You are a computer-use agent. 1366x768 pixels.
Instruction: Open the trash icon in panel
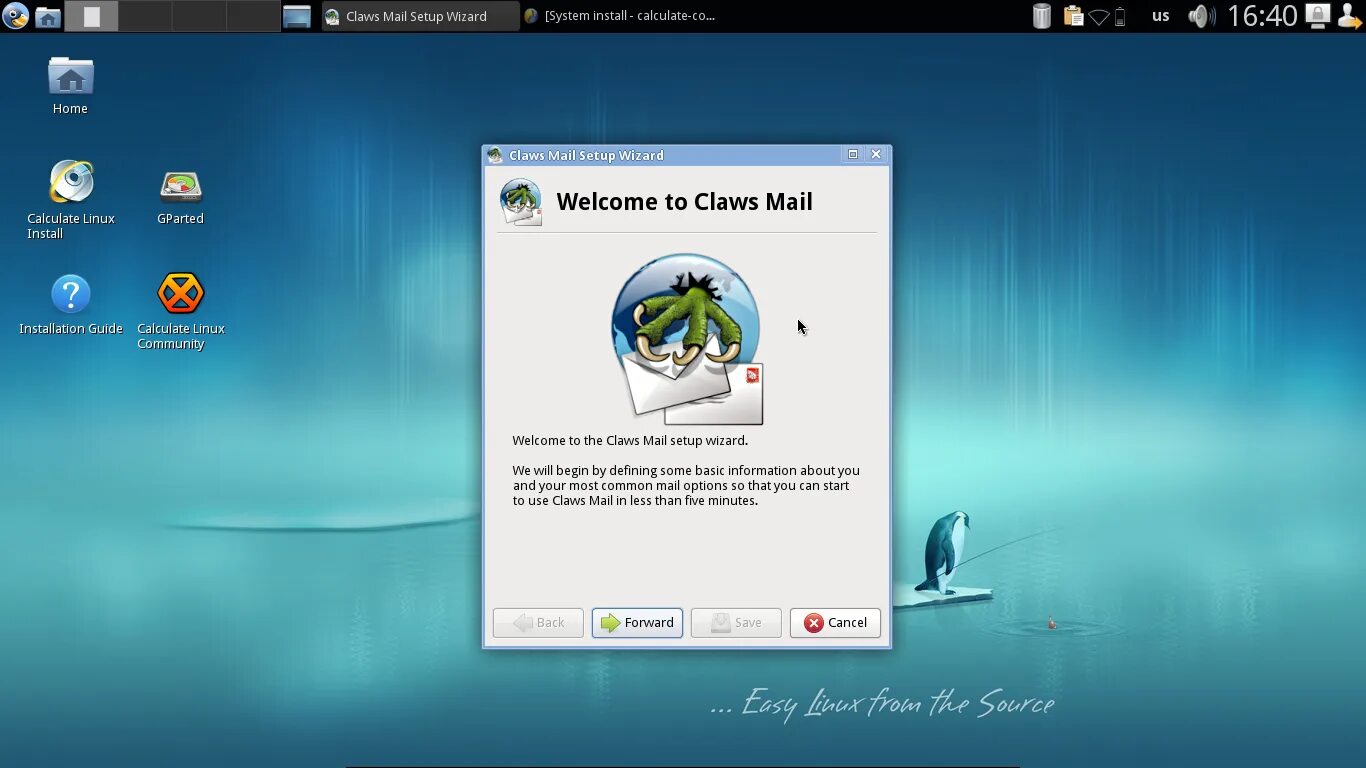1042,16
